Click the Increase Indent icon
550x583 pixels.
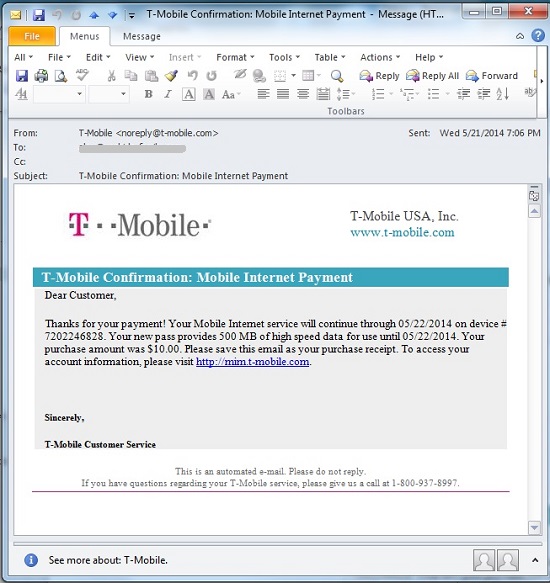pyautogui.click(x=483, y=94)
